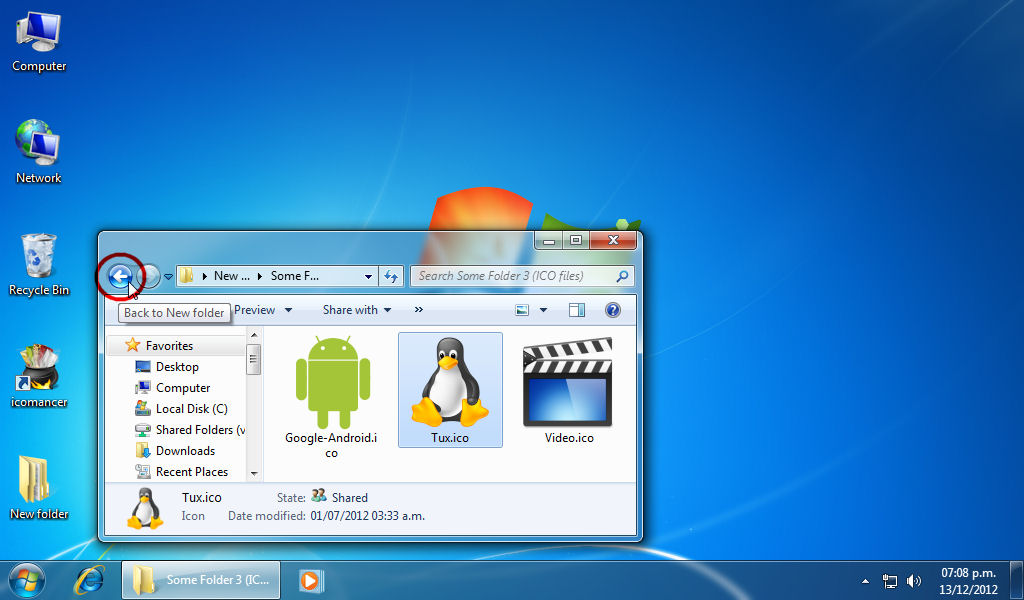1024x600 pixels.
Task: Select Desktop in the navigation pane
Action: [x=177, y=367]
